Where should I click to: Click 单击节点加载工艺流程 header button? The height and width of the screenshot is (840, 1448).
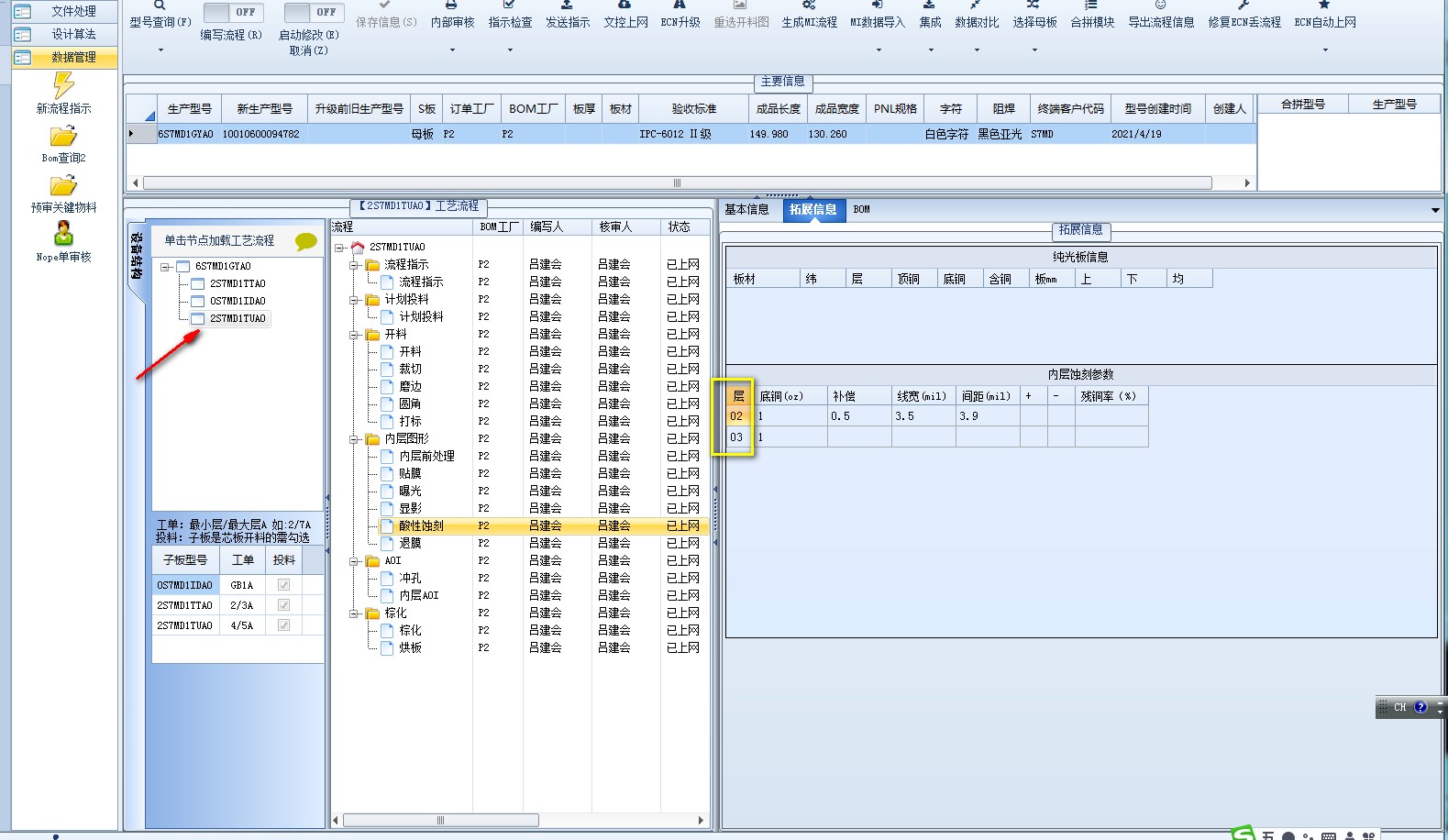pos(219,240)
